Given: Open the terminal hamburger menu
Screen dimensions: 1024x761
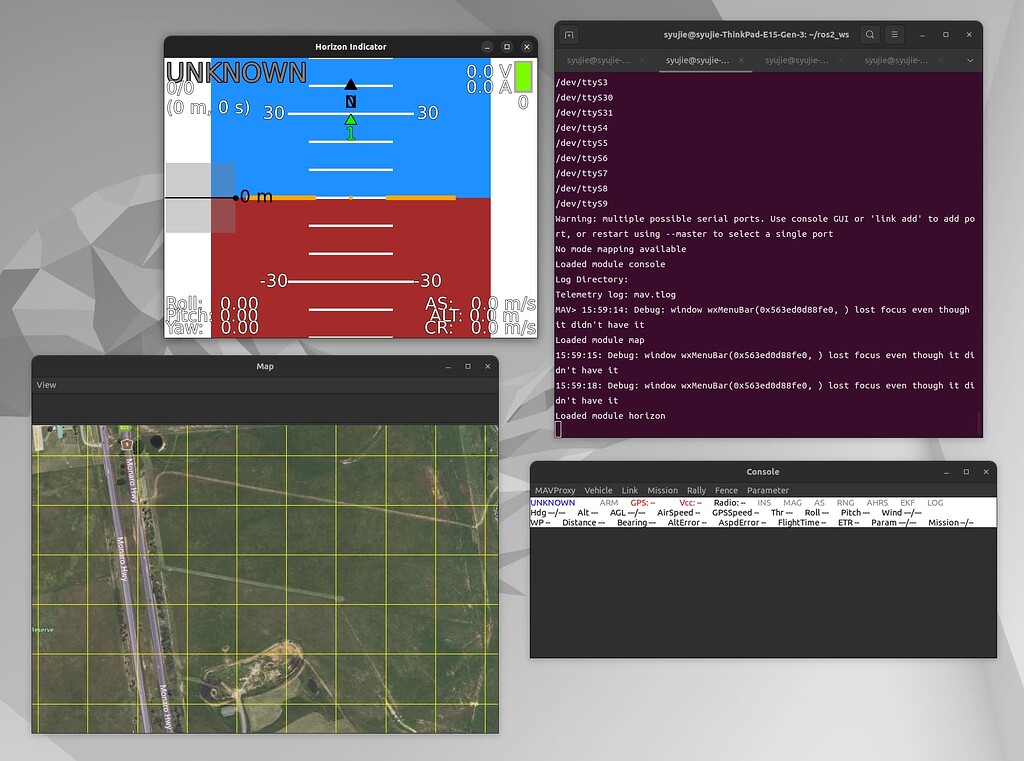Looking at the screenshot, I should pos(894,35).
